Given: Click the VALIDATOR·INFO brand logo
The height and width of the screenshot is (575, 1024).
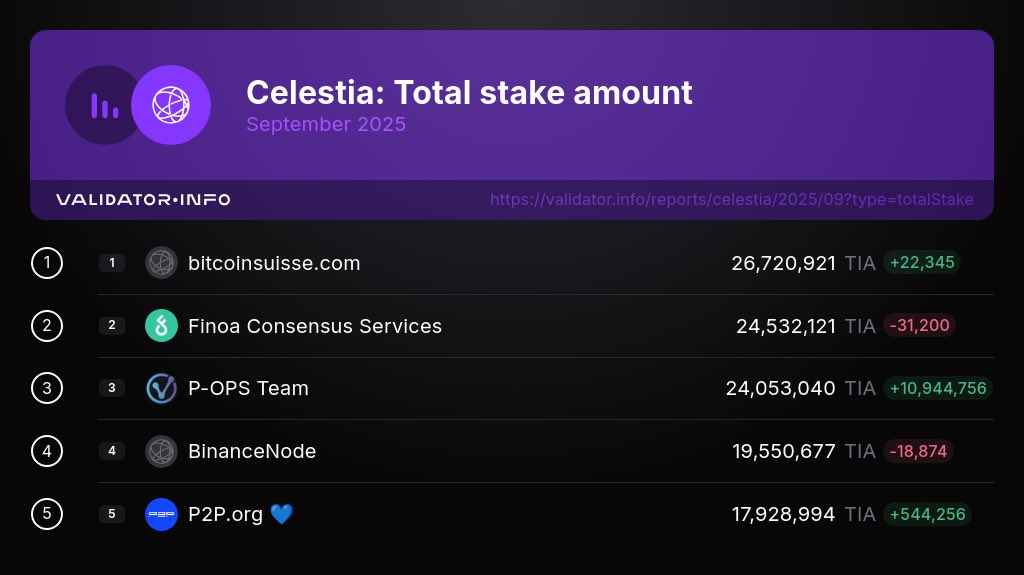Looking at the screenshot, I should (143, 200).
